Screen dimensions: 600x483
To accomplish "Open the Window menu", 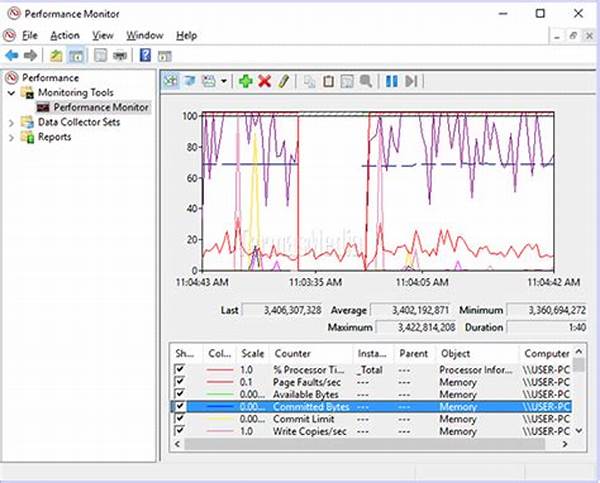I will 145,36.
